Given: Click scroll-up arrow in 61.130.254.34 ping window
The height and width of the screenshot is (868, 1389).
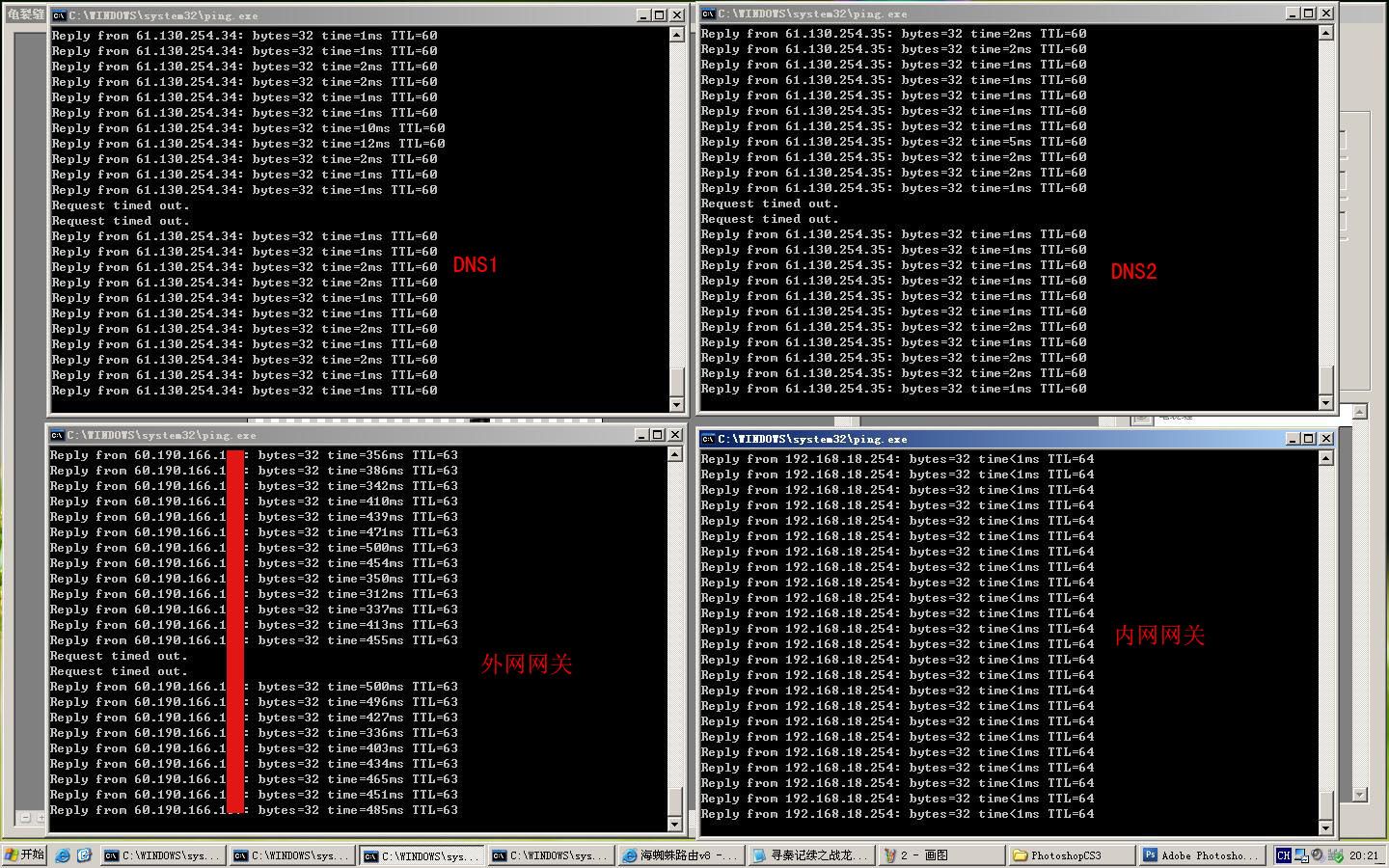Looking at the screenshot, I should pos(676,35).
